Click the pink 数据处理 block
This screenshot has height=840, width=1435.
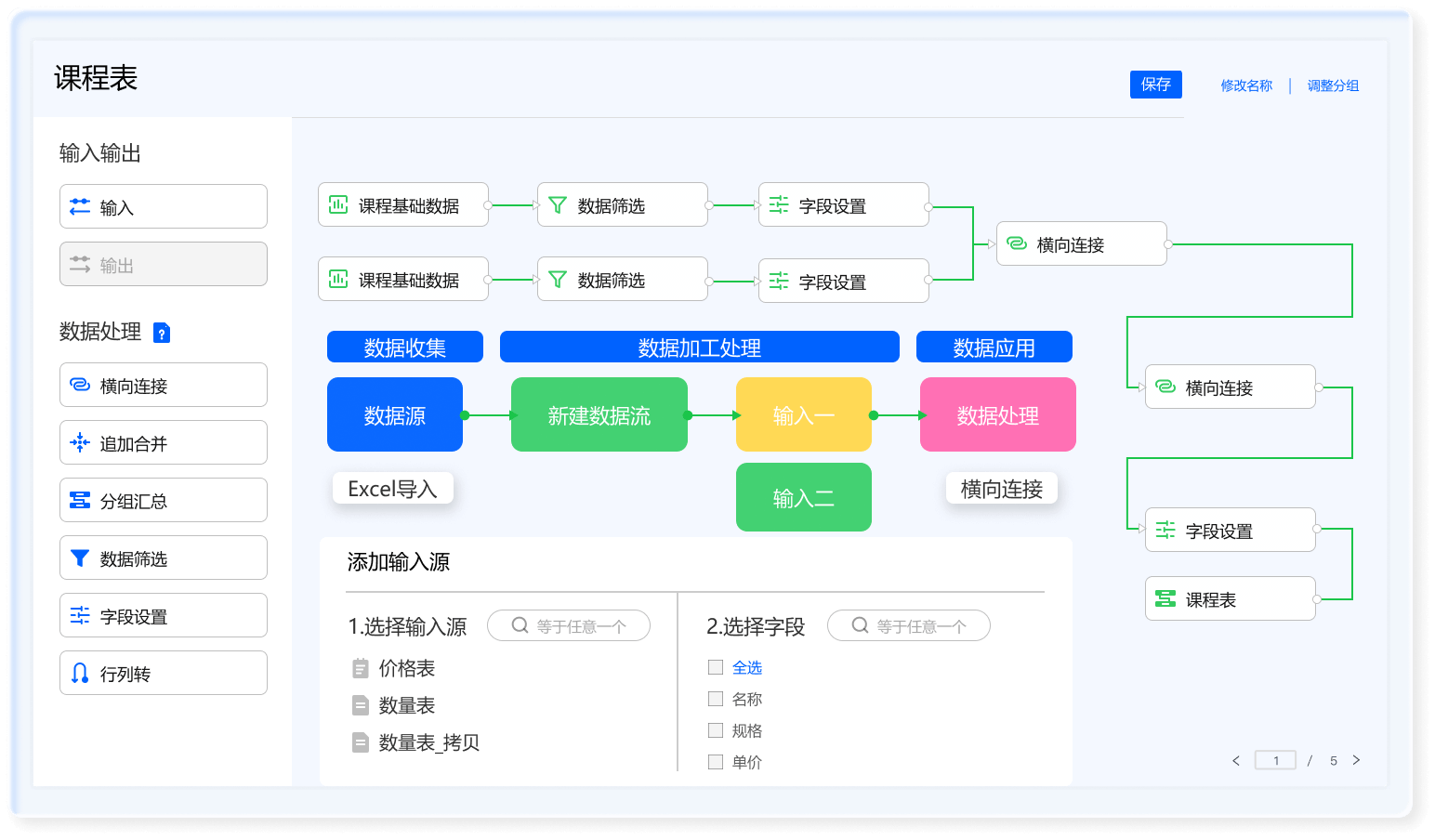(997, 415)
